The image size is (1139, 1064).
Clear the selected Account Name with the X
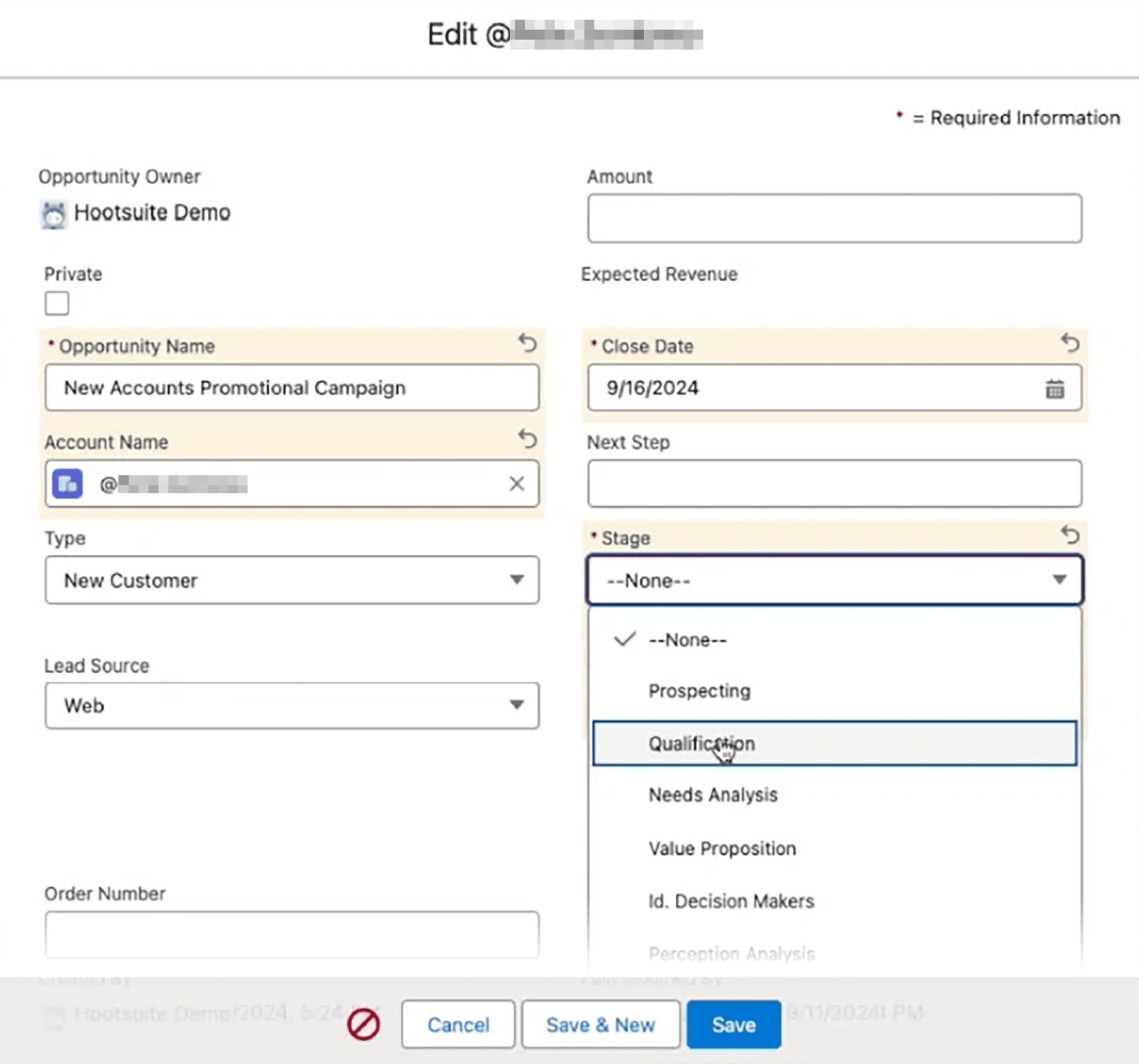point(517,484)
